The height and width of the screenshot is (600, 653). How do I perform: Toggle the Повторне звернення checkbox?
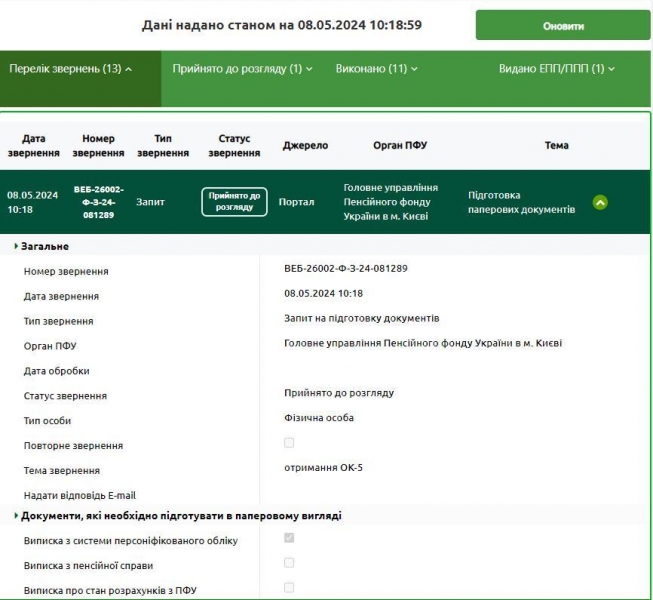point(289,443)
